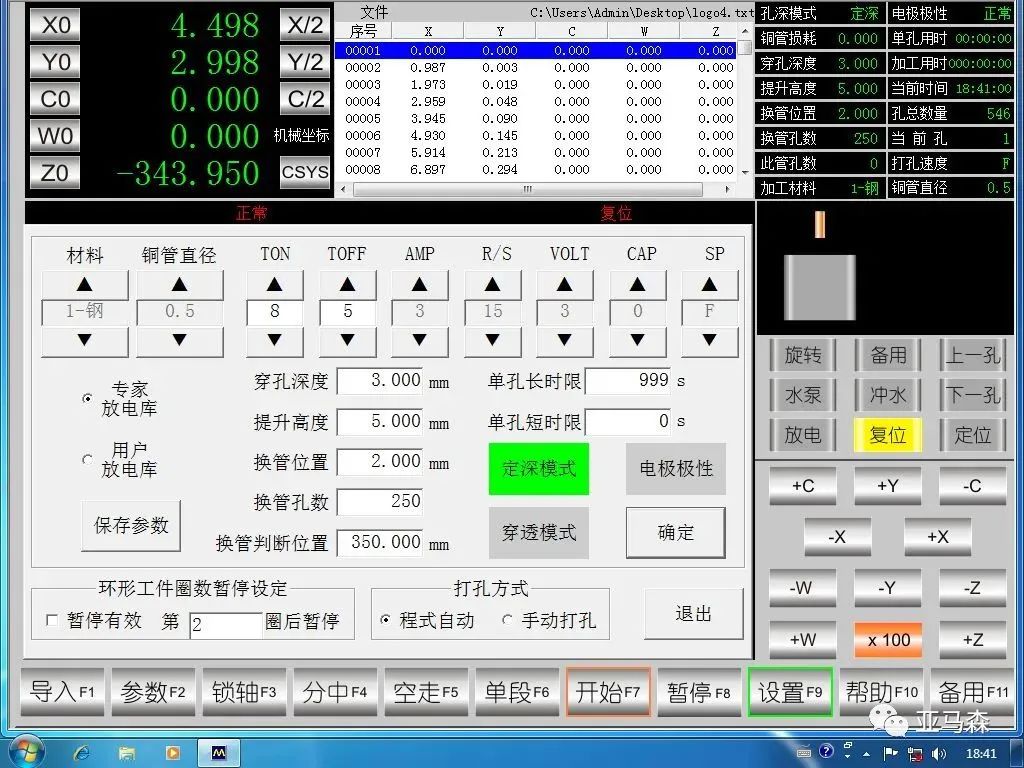1024x768 pixels.
Task: Decrease AMP with down arrow
Action: point(420,341)
